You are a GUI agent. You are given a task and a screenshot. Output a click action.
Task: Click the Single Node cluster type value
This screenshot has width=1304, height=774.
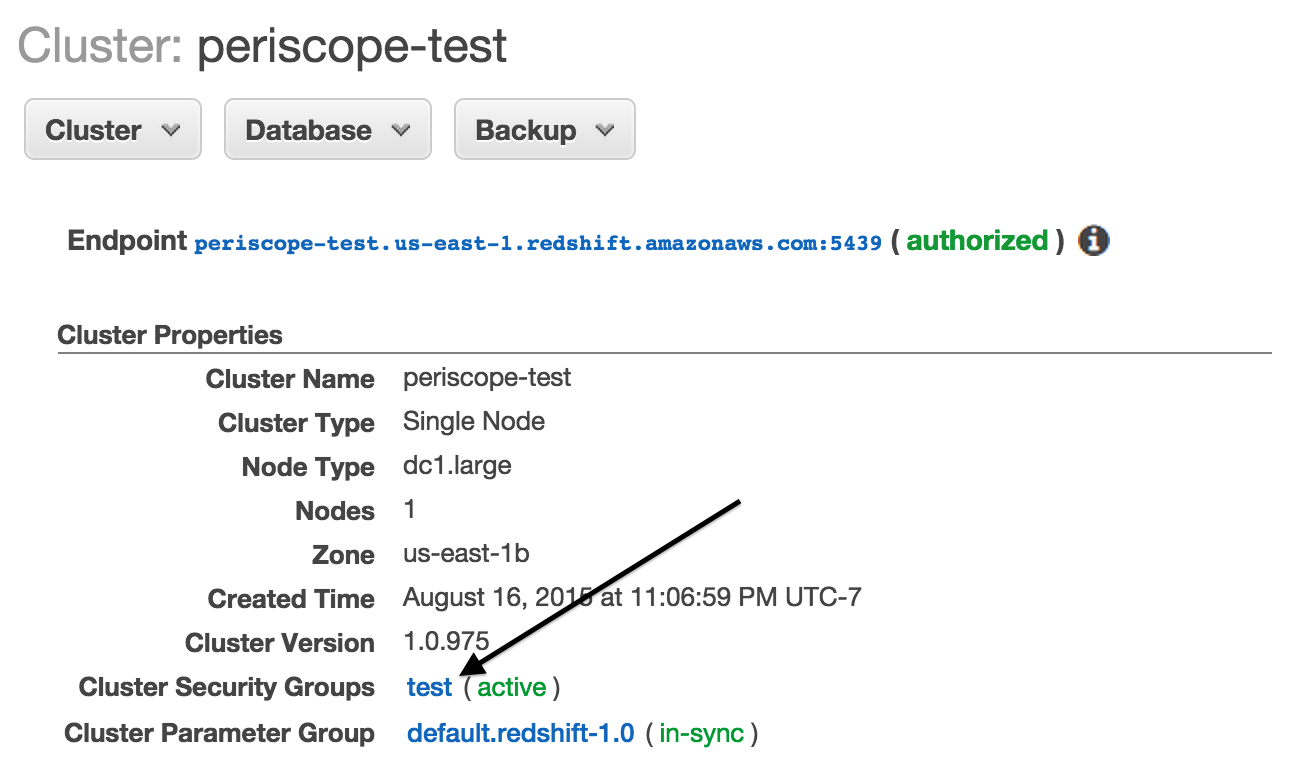[x=474, y=421]
